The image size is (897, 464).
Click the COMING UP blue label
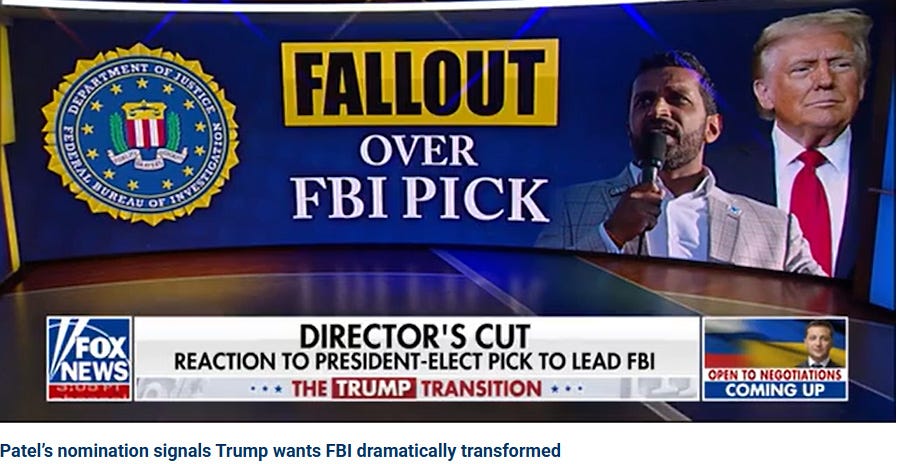tap(775, 390)
